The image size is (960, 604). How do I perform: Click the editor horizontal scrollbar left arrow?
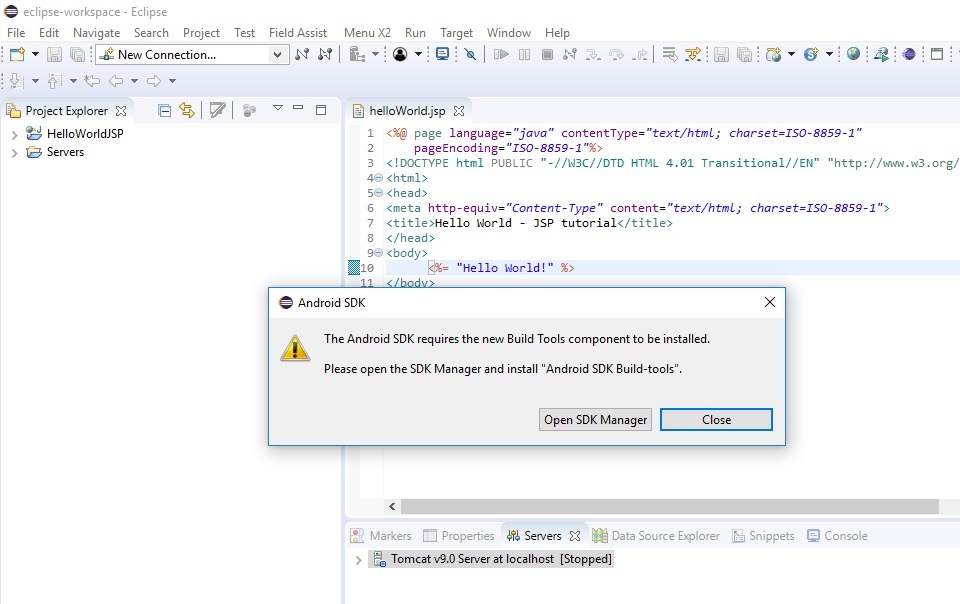(392, 507)
